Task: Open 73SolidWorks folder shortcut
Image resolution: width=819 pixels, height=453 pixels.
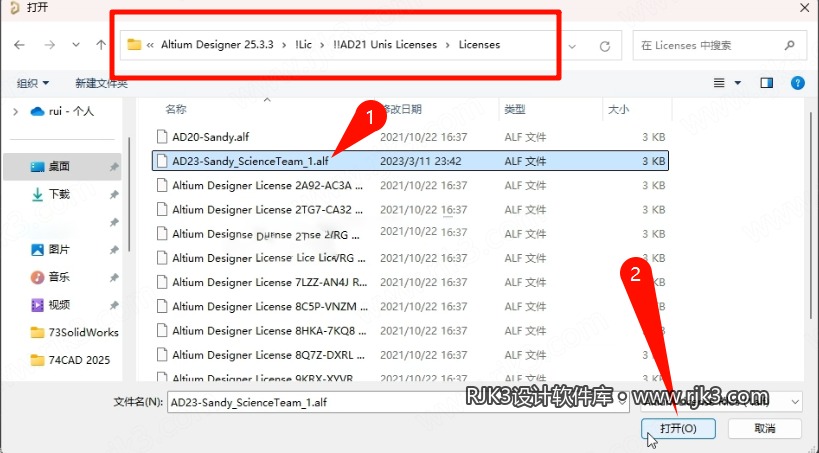Action: [x=75, y=332]
